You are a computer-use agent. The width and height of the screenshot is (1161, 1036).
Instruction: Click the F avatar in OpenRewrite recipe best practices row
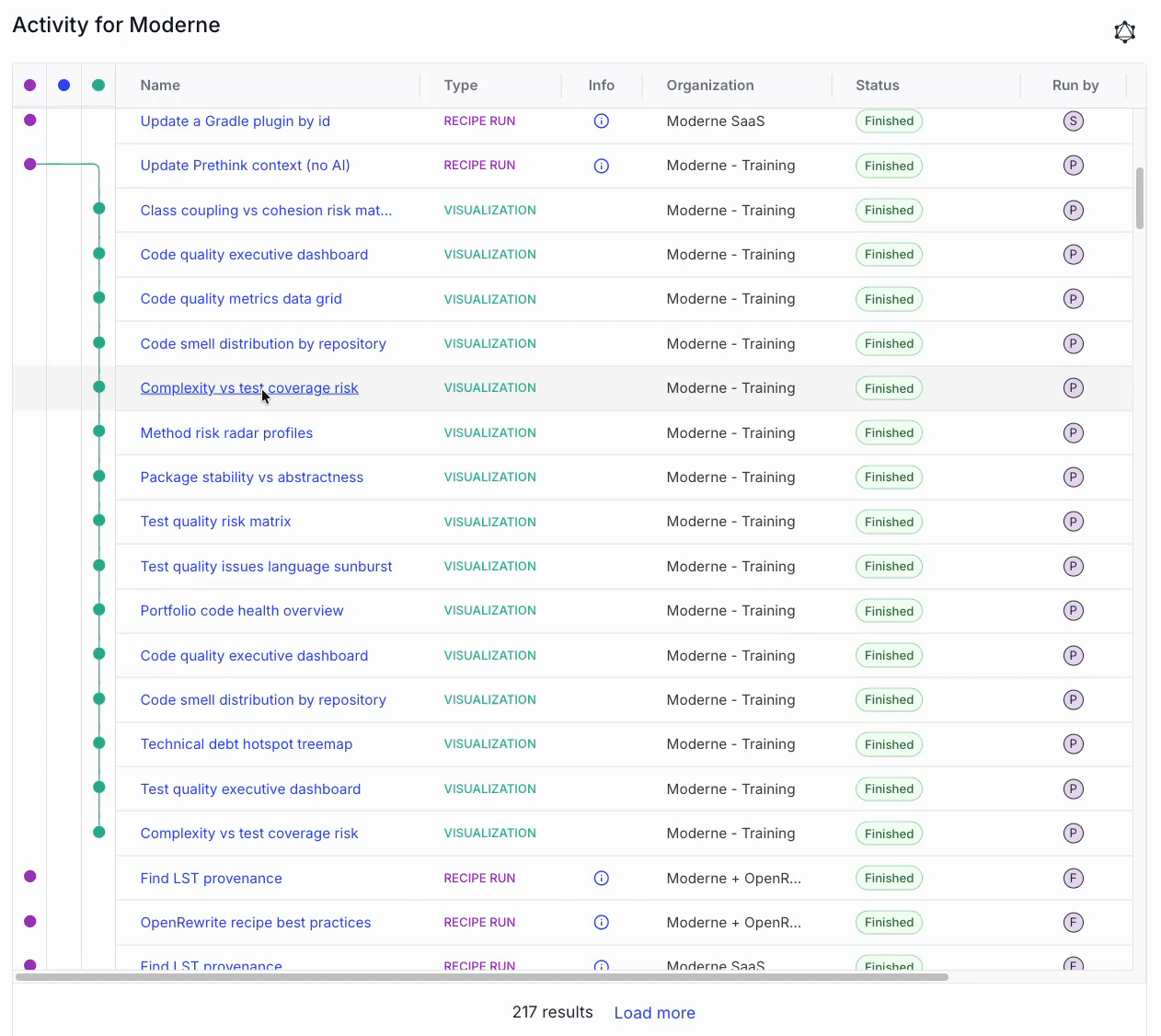[x=1073, y=922]
